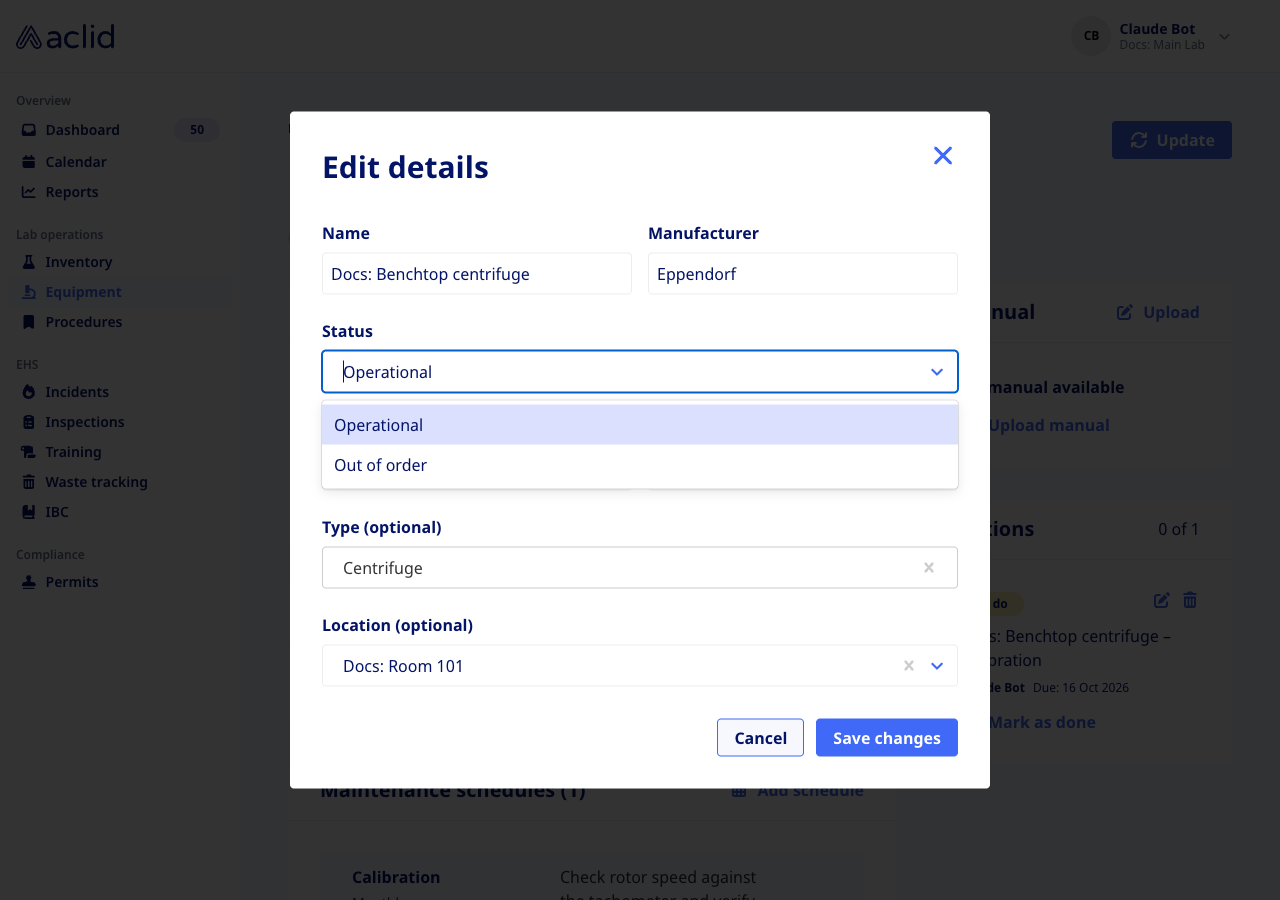Open Equipment microscope icon
This screenshot has height=900, width=1280.
point(29,292)
